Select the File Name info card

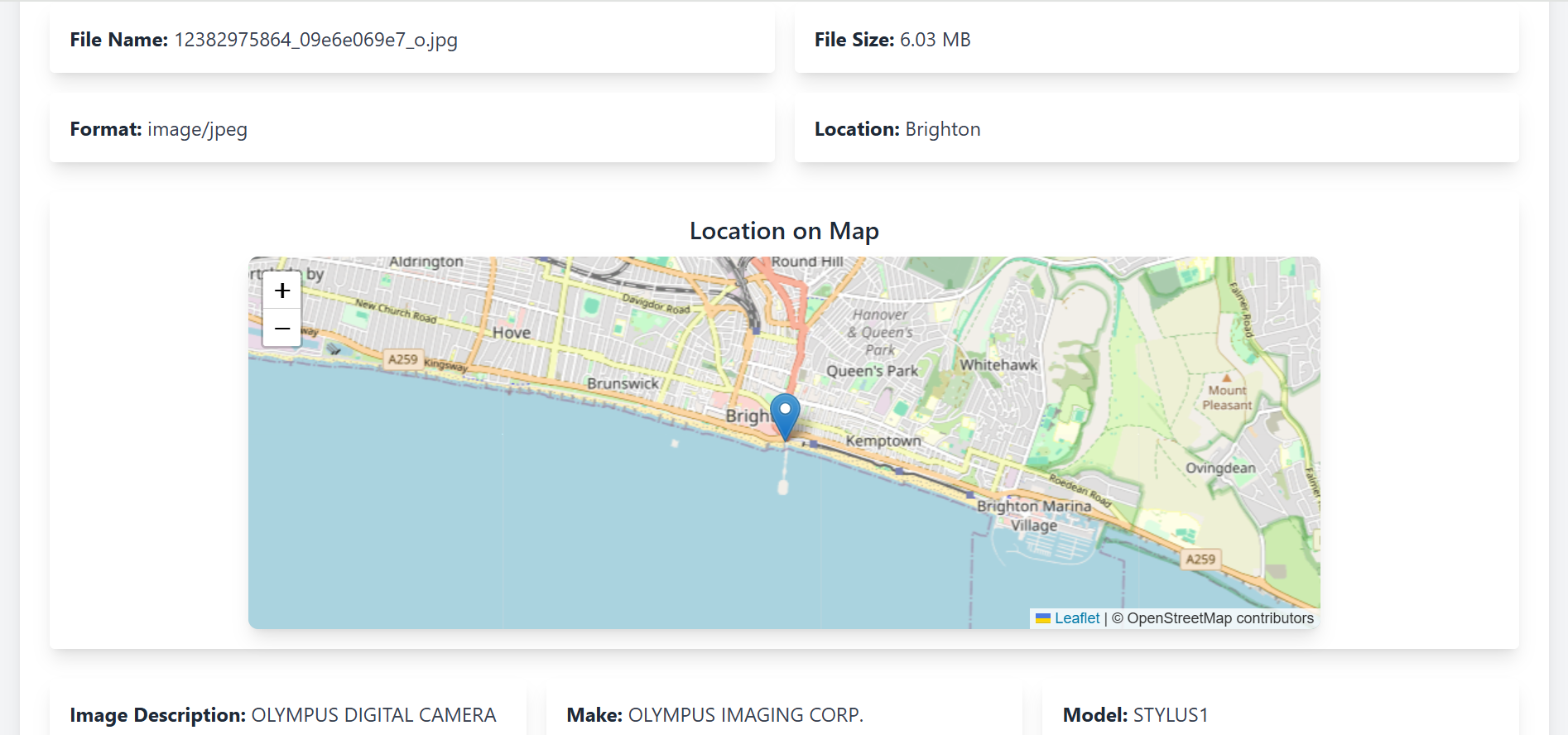412,40
